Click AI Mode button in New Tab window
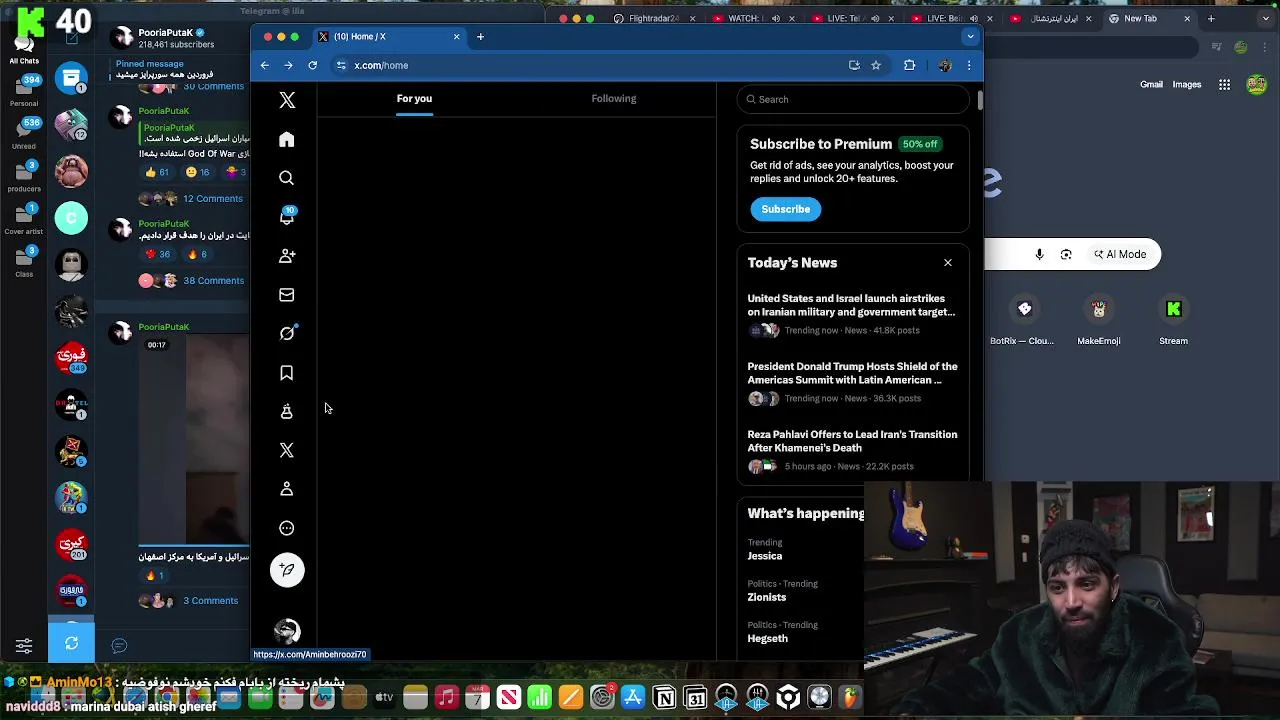This screenshot has height=720, width=1280. tap(1120, 254)
